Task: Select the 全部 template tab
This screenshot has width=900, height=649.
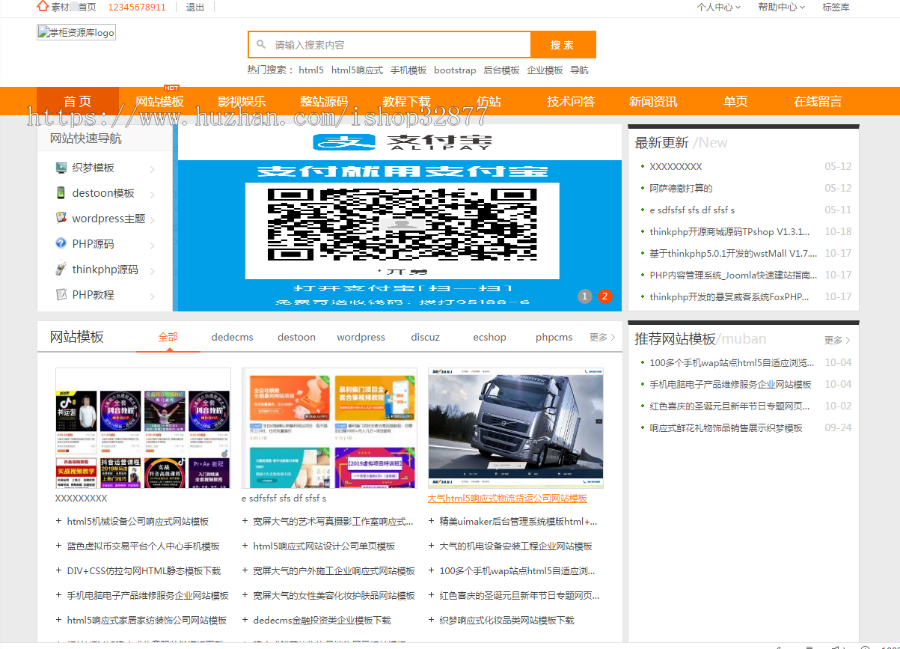Action: point(168,337)
